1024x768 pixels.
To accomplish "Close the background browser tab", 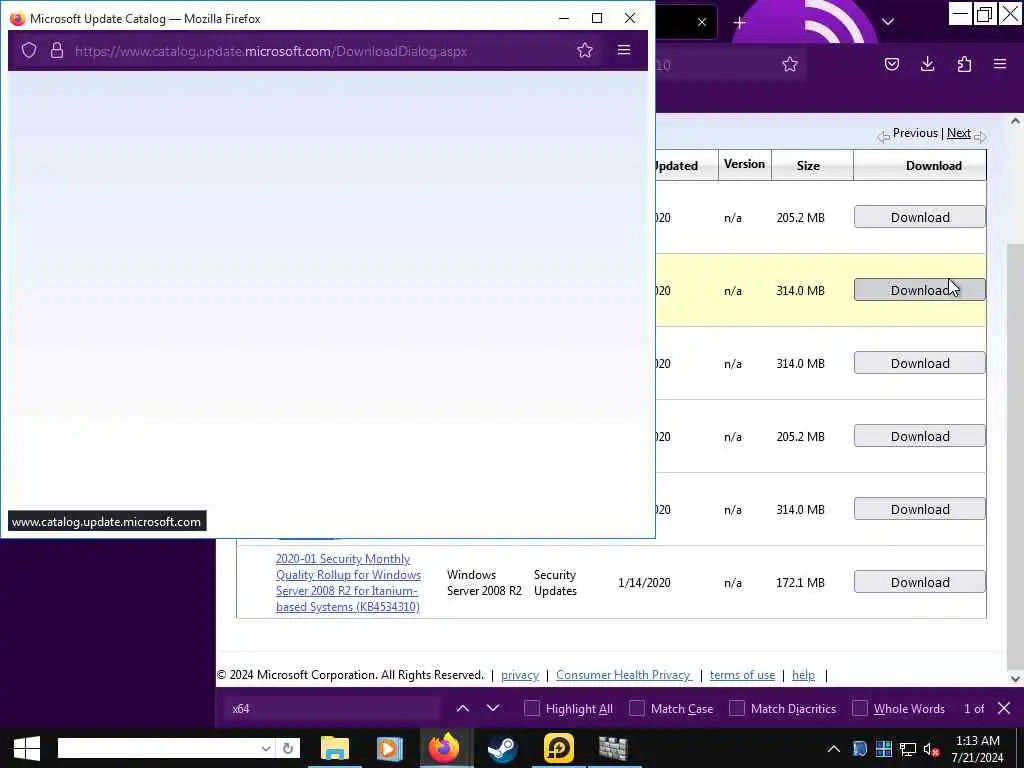I will point(701,22).
